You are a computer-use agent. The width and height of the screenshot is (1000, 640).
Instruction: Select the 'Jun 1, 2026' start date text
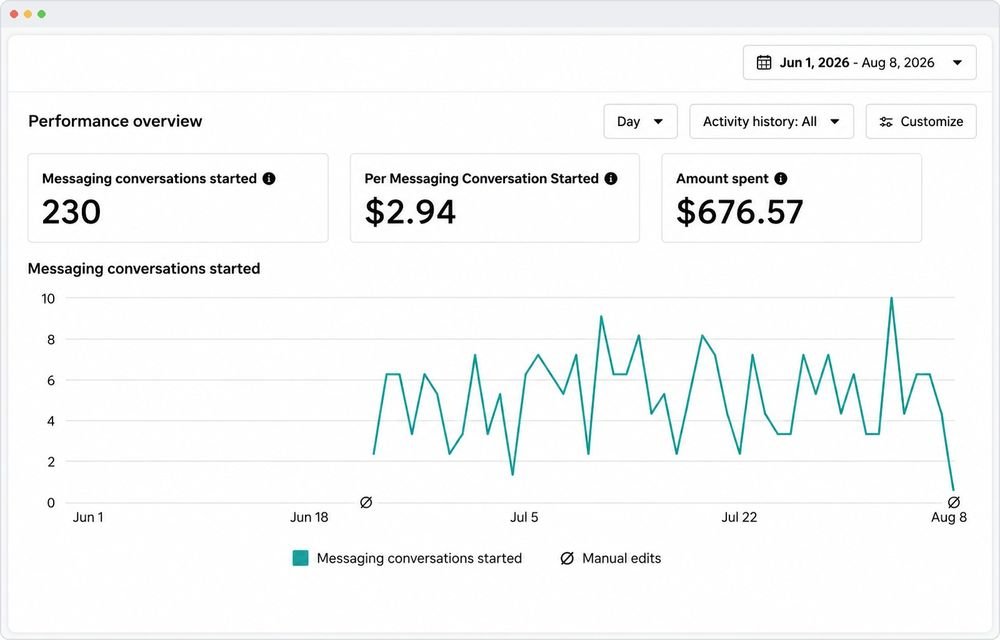click(814, 62)
